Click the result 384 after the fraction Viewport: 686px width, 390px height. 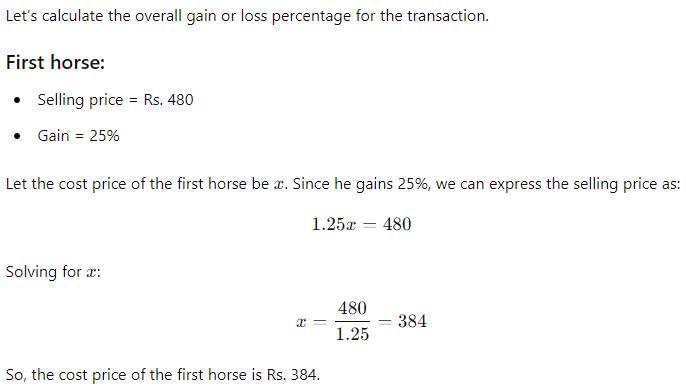click(412, 321)
